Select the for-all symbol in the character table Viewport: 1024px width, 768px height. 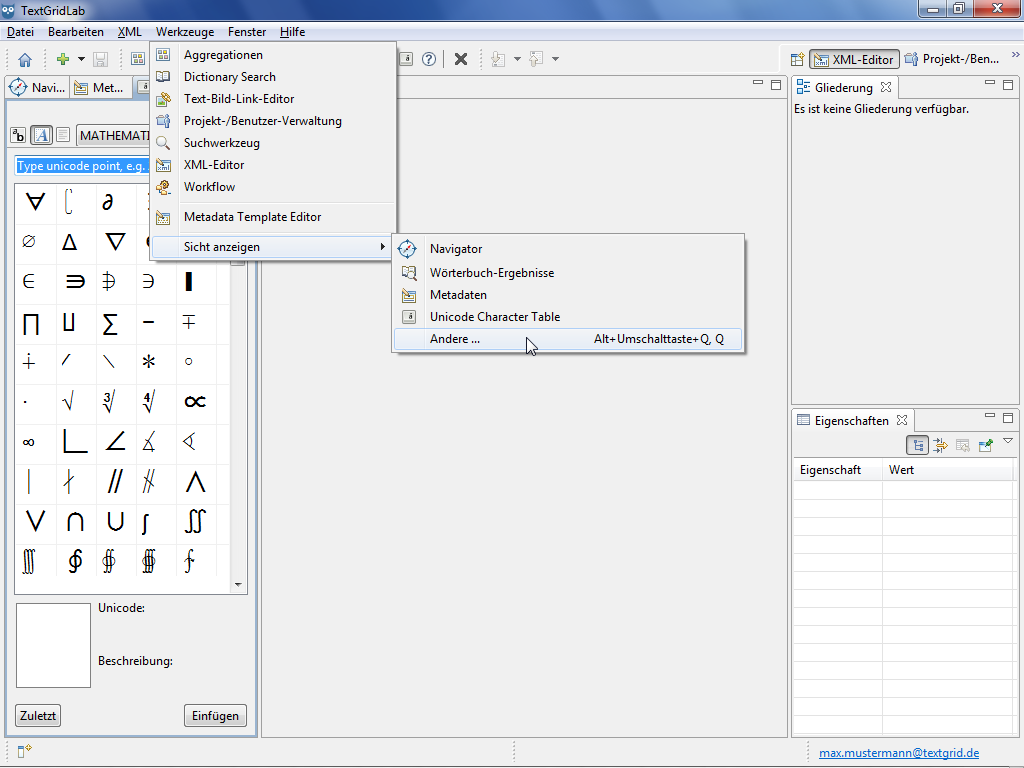[35, 202]
